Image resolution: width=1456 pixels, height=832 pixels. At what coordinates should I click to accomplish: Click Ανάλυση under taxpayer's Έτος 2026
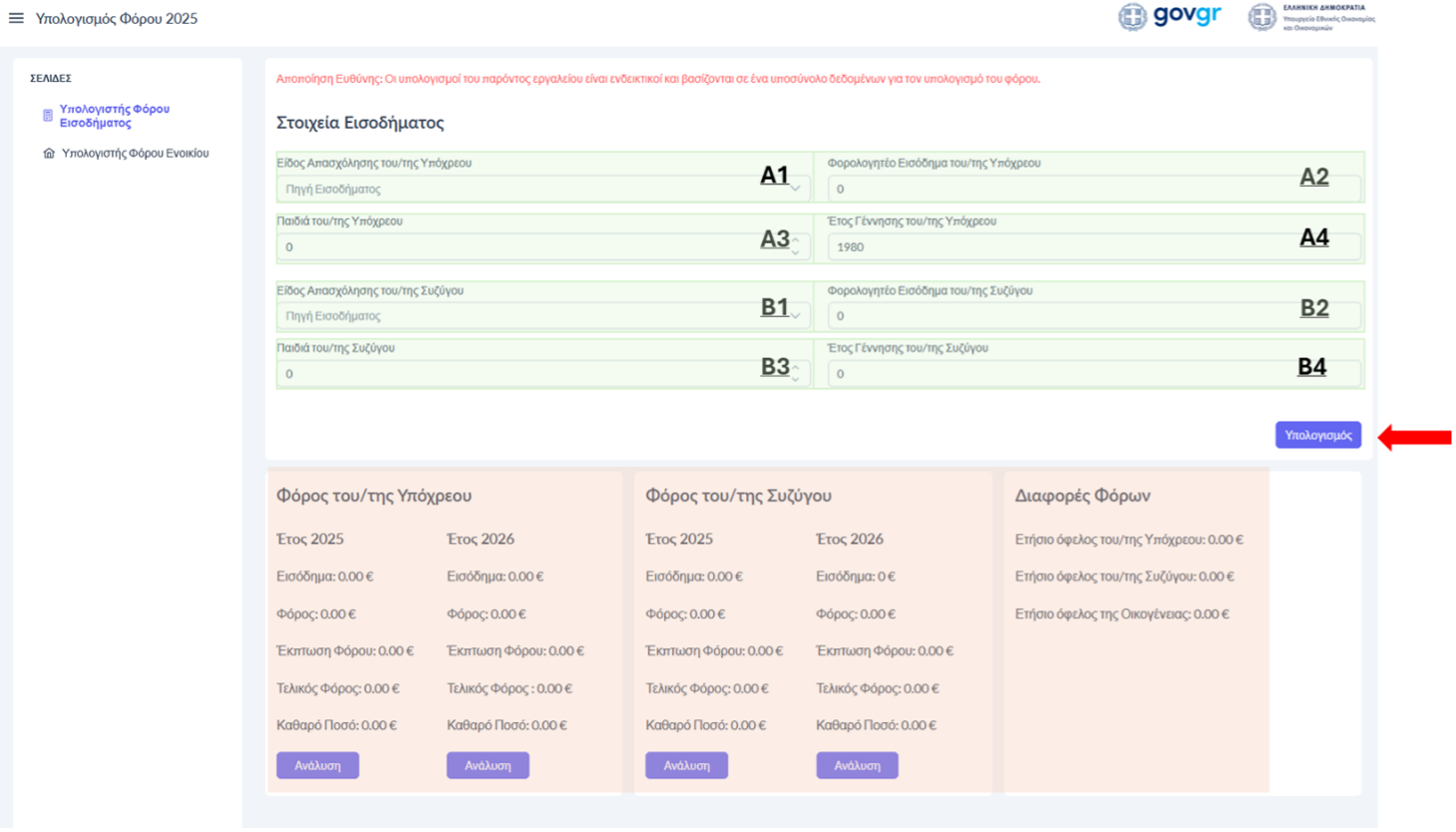(488, 765)
